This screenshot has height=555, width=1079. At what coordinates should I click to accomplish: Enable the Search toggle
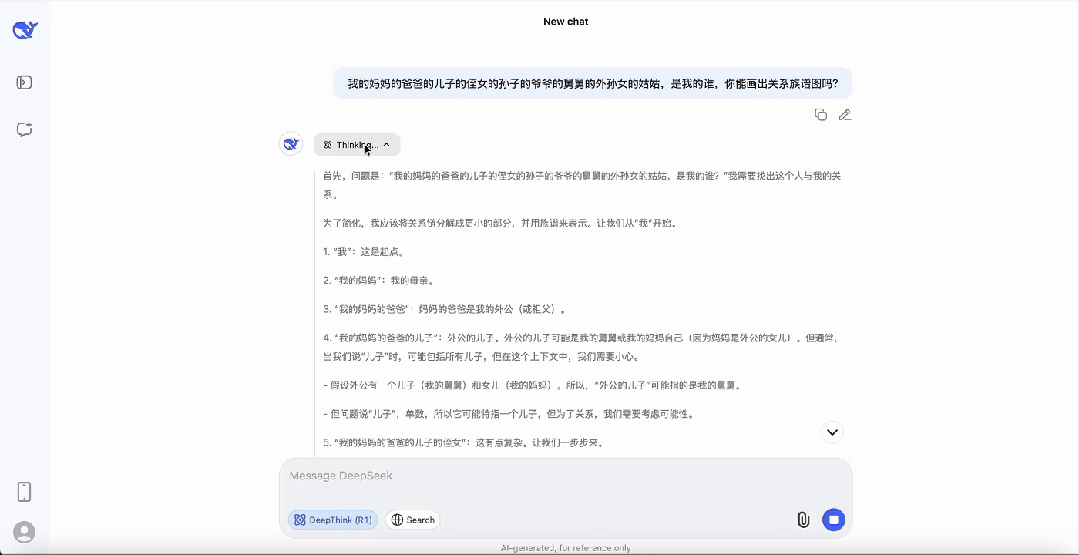413,520
